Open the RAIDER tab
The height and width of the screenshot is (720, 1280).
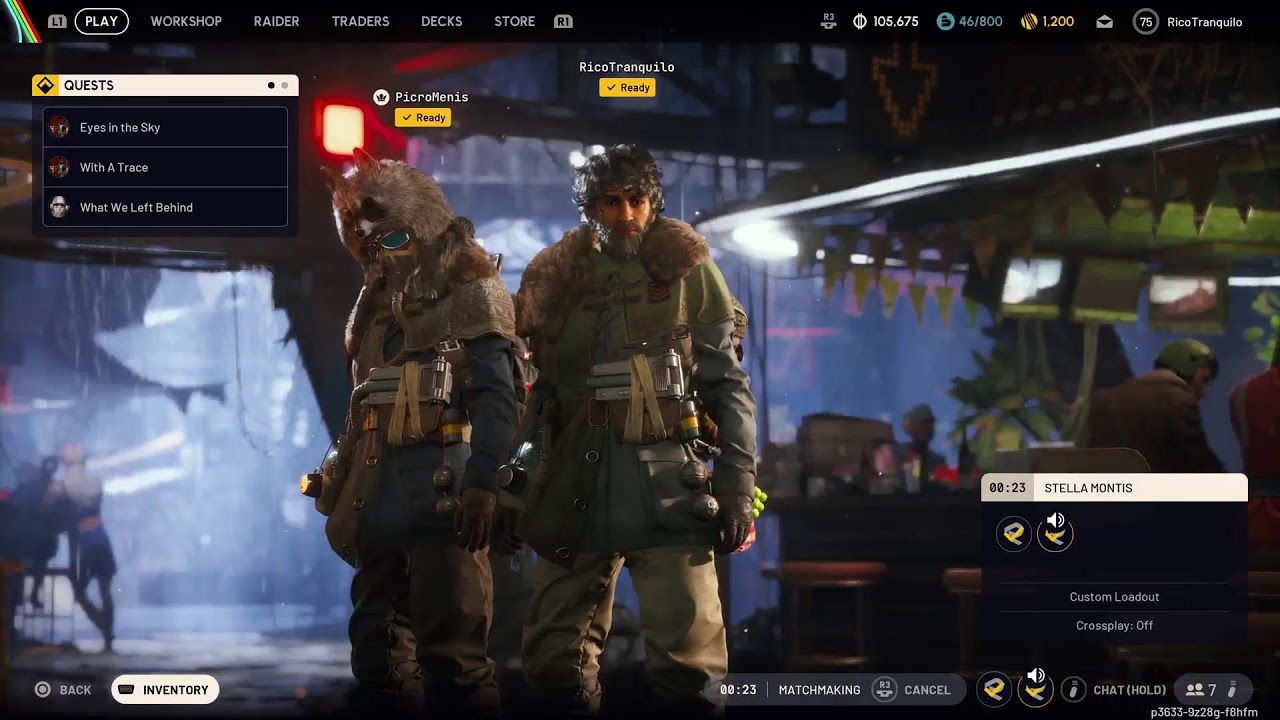(276, 21)
